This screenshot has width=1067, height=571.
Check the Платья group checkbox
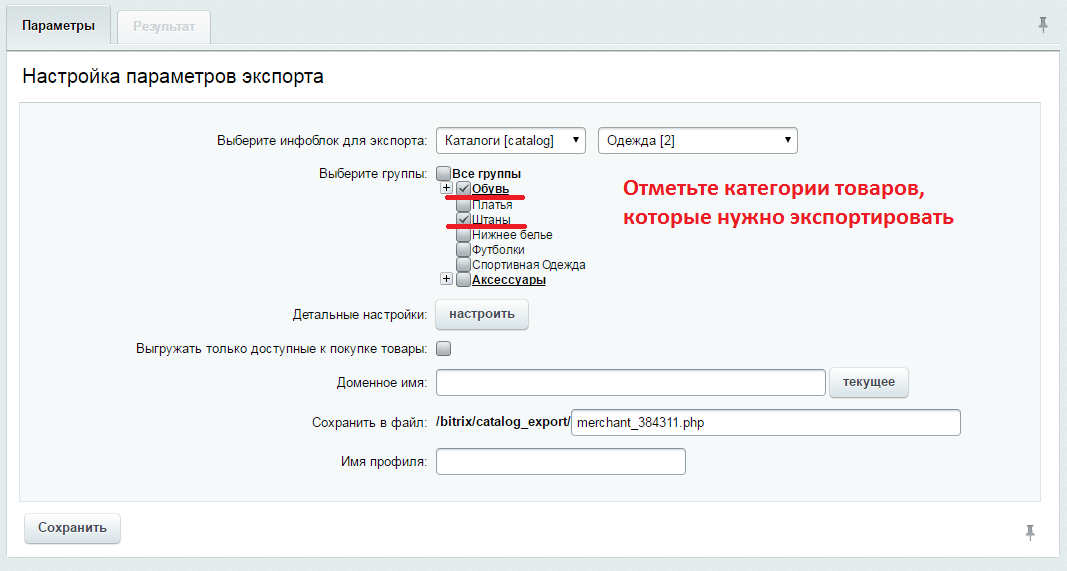pos(463,204)
